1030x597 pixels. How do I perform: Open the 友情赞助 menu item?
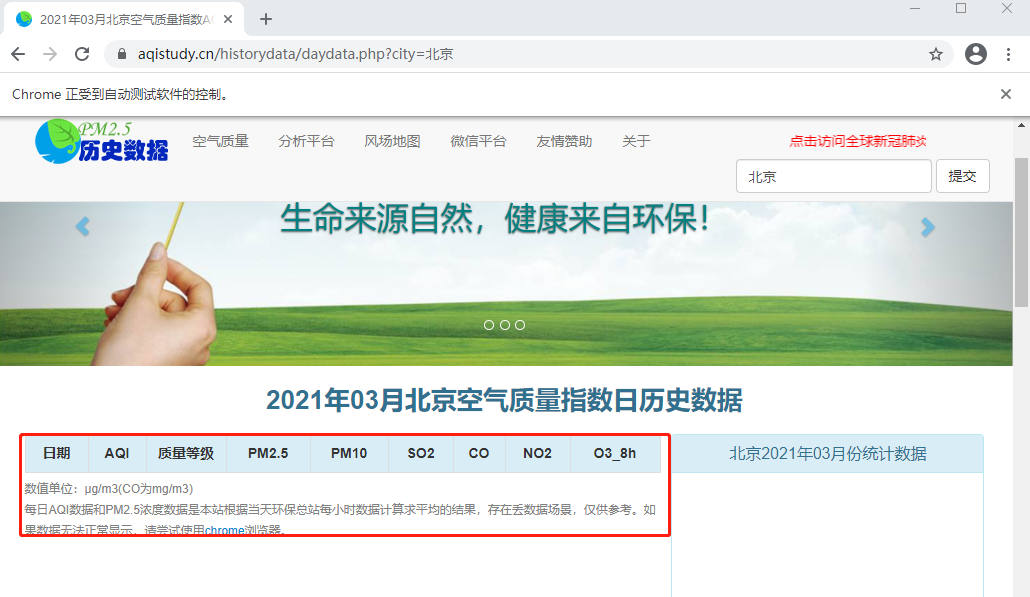pyautogui.click(x=564, y=141)
